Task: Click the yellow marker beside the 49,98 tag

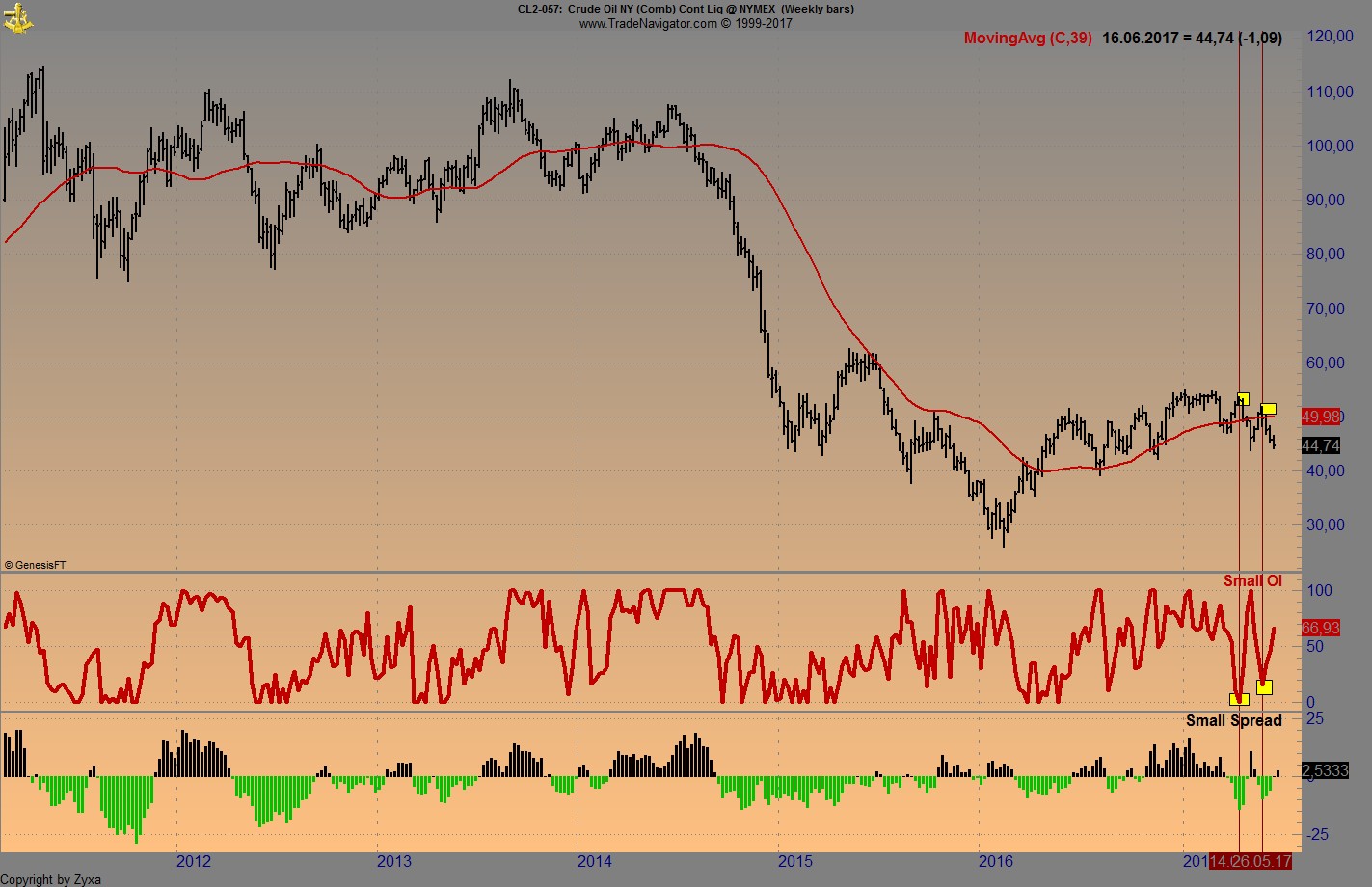Action: [1269, 408]
